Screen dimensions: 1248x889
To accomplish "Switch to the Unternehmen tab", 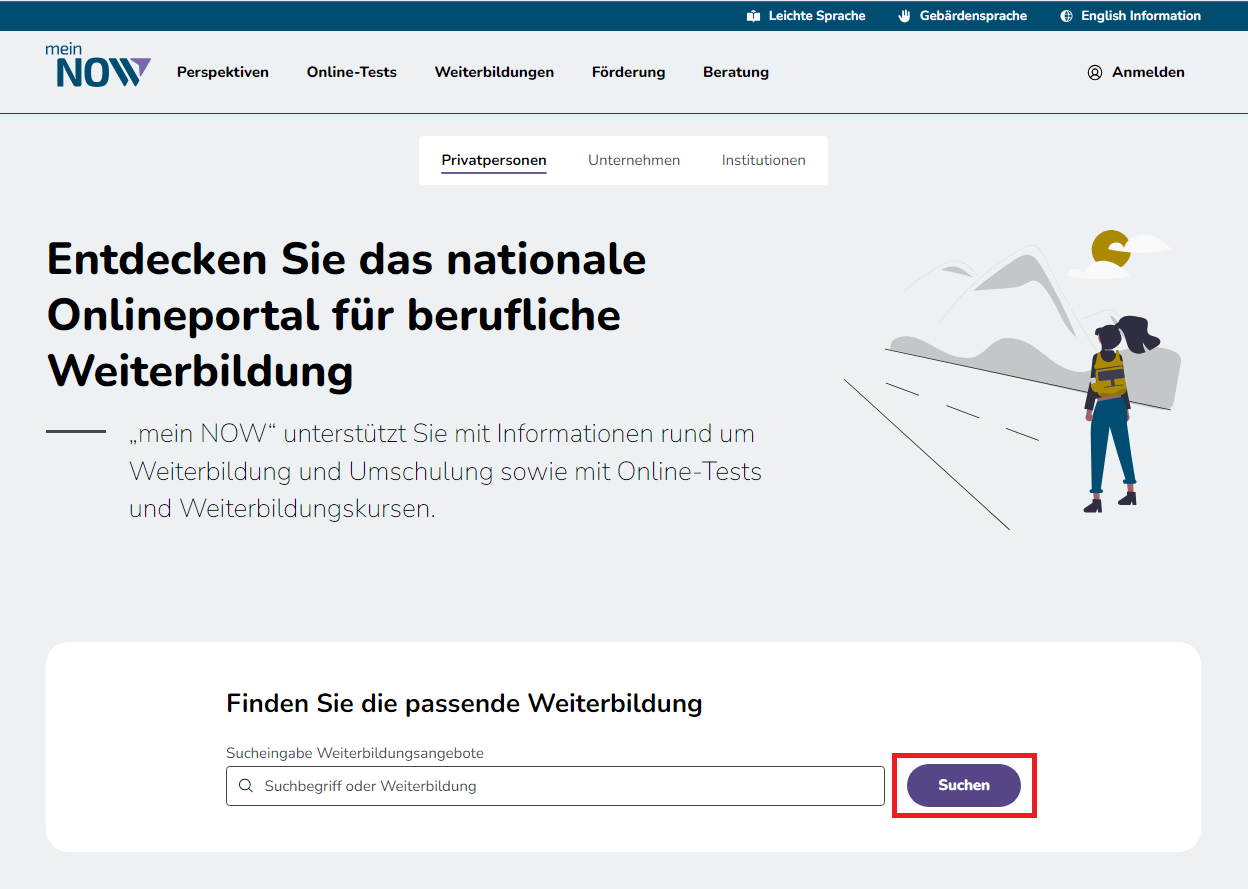I will (634, 160).
